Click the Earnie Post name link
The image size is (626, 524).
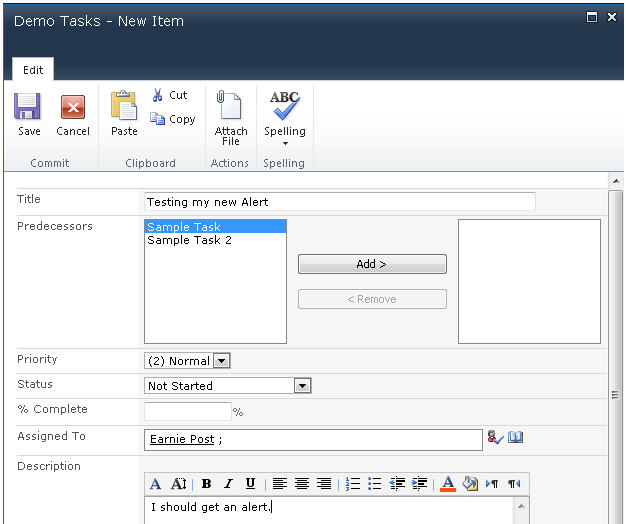click(x=181, y=440)
